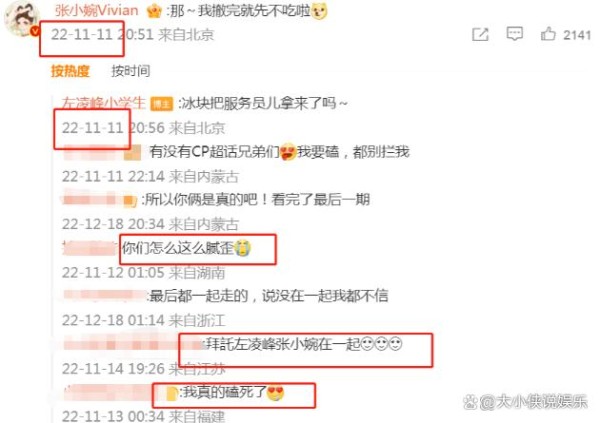
Task: Click the orange verified badge on the avatar
Action: (35, 31)
